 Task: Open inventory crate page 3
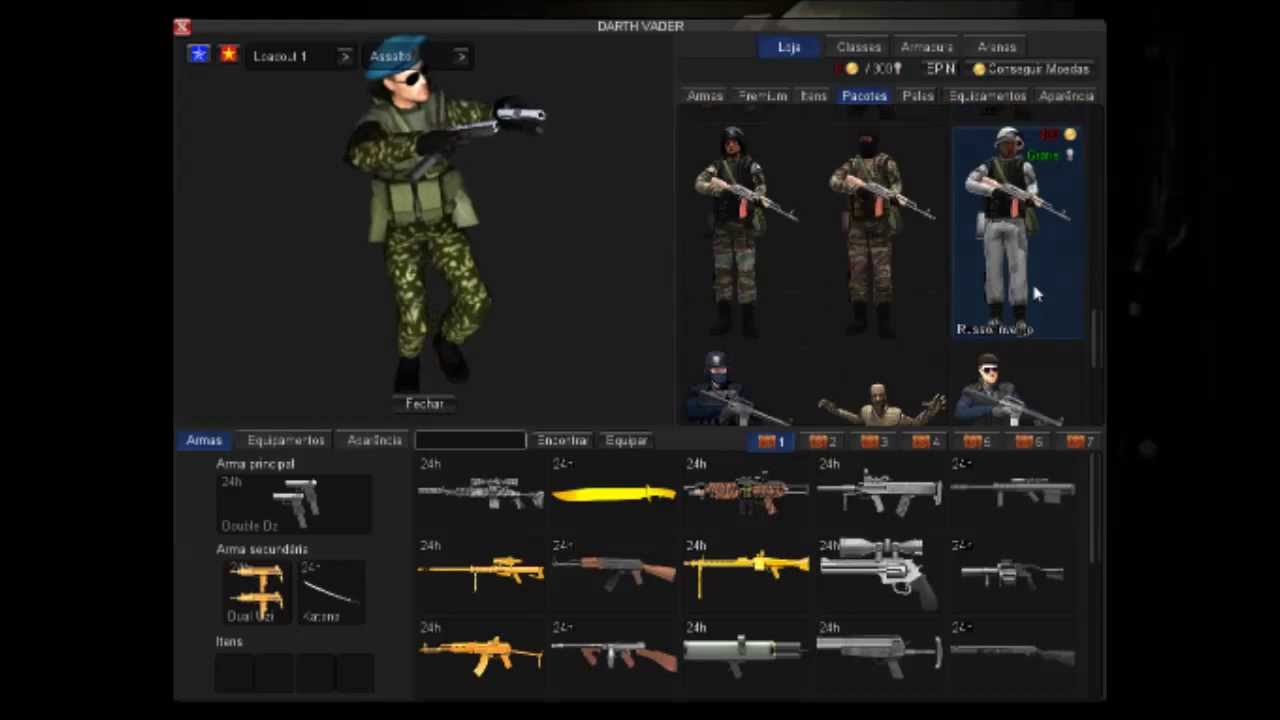(874, 441)
